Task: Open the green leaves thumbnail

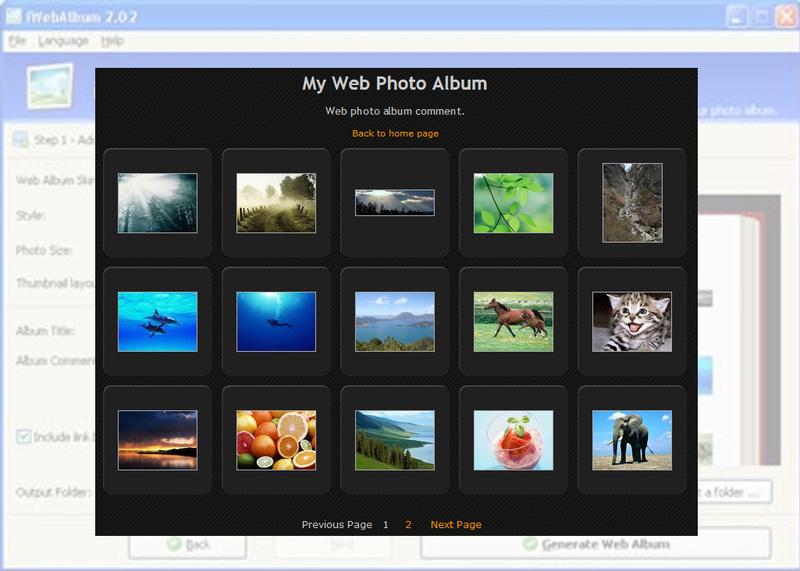Action: (513, 203)
